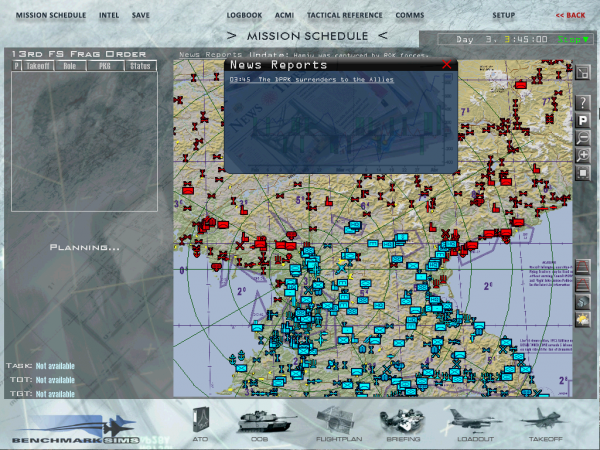600x450 pixels.
Task: Click the dark 3D block icon above weather
Action: (583, 302)
